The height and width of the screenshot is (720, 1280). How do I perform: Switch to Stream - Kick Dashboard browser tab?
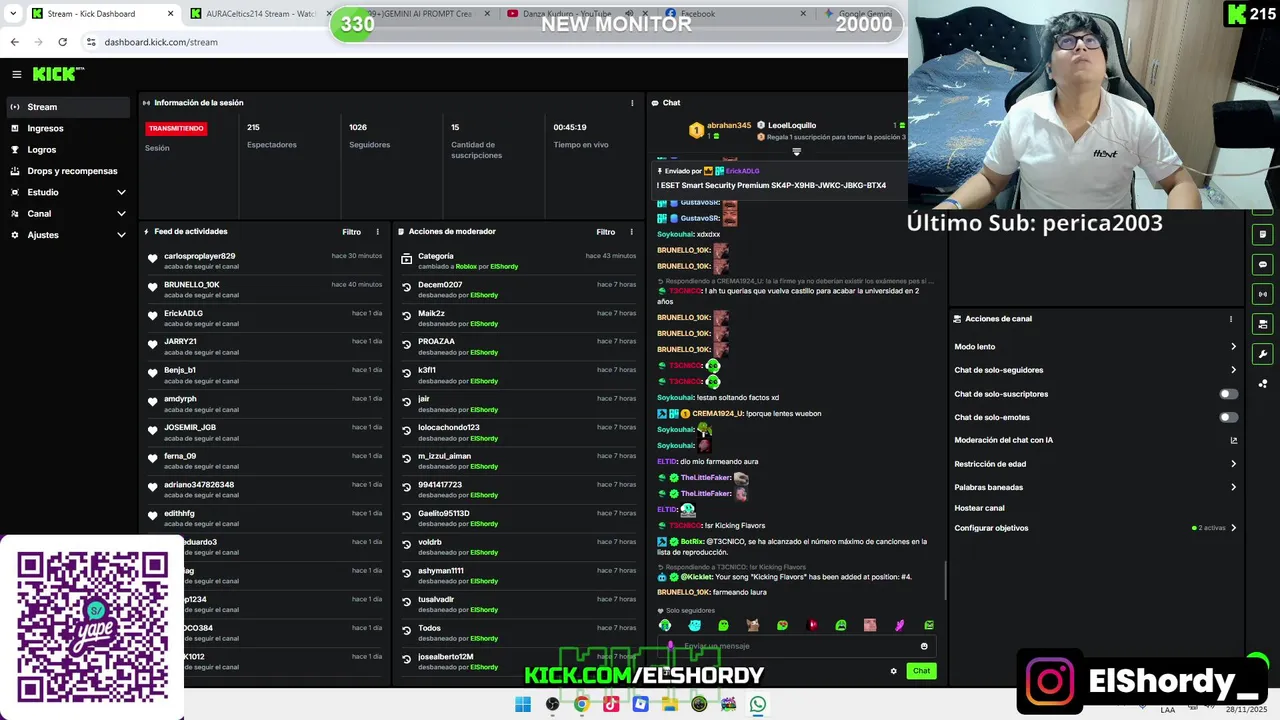point(100,14)
